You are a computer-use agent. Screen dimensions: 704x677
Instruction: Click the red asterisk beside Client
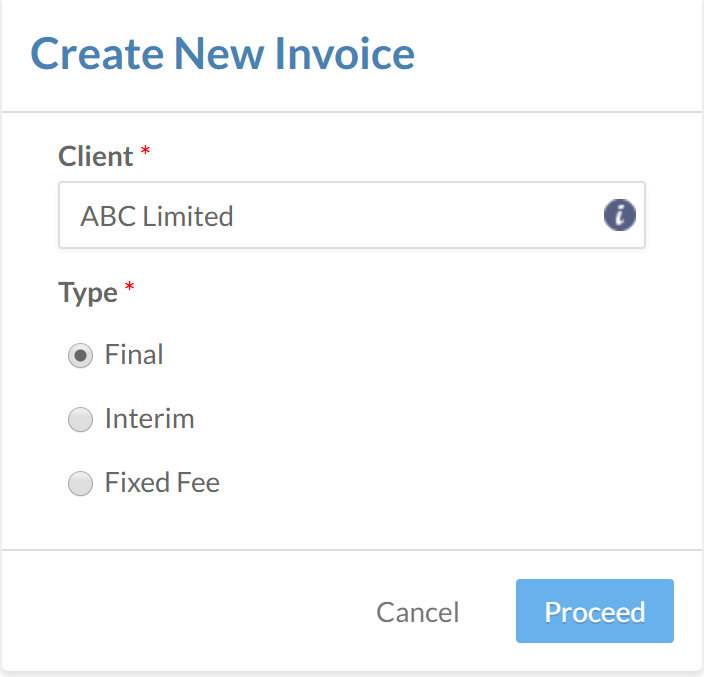tap(145, 152)
